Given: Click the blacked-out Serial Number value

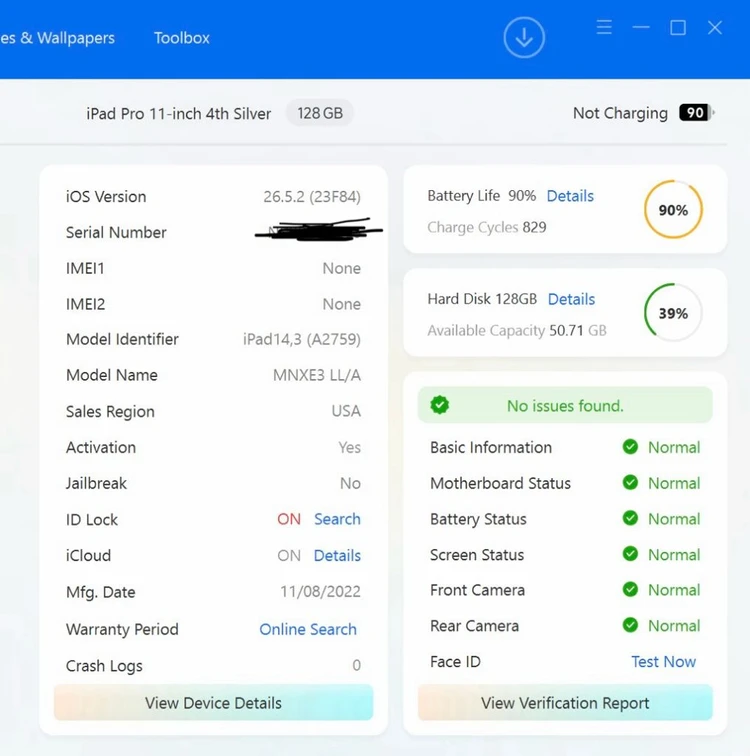Looking at the screenshot, I should tap(319, 230).
